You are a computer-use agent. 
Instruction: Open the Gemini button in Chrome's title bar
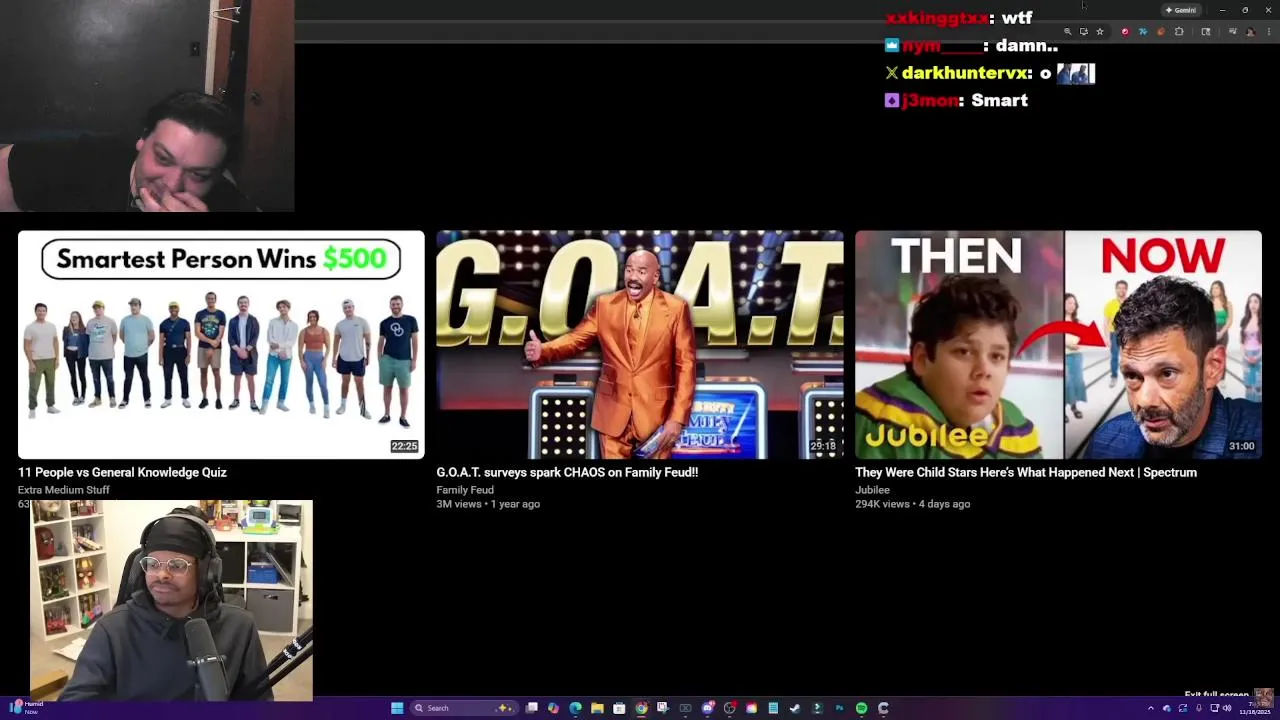1182,10
